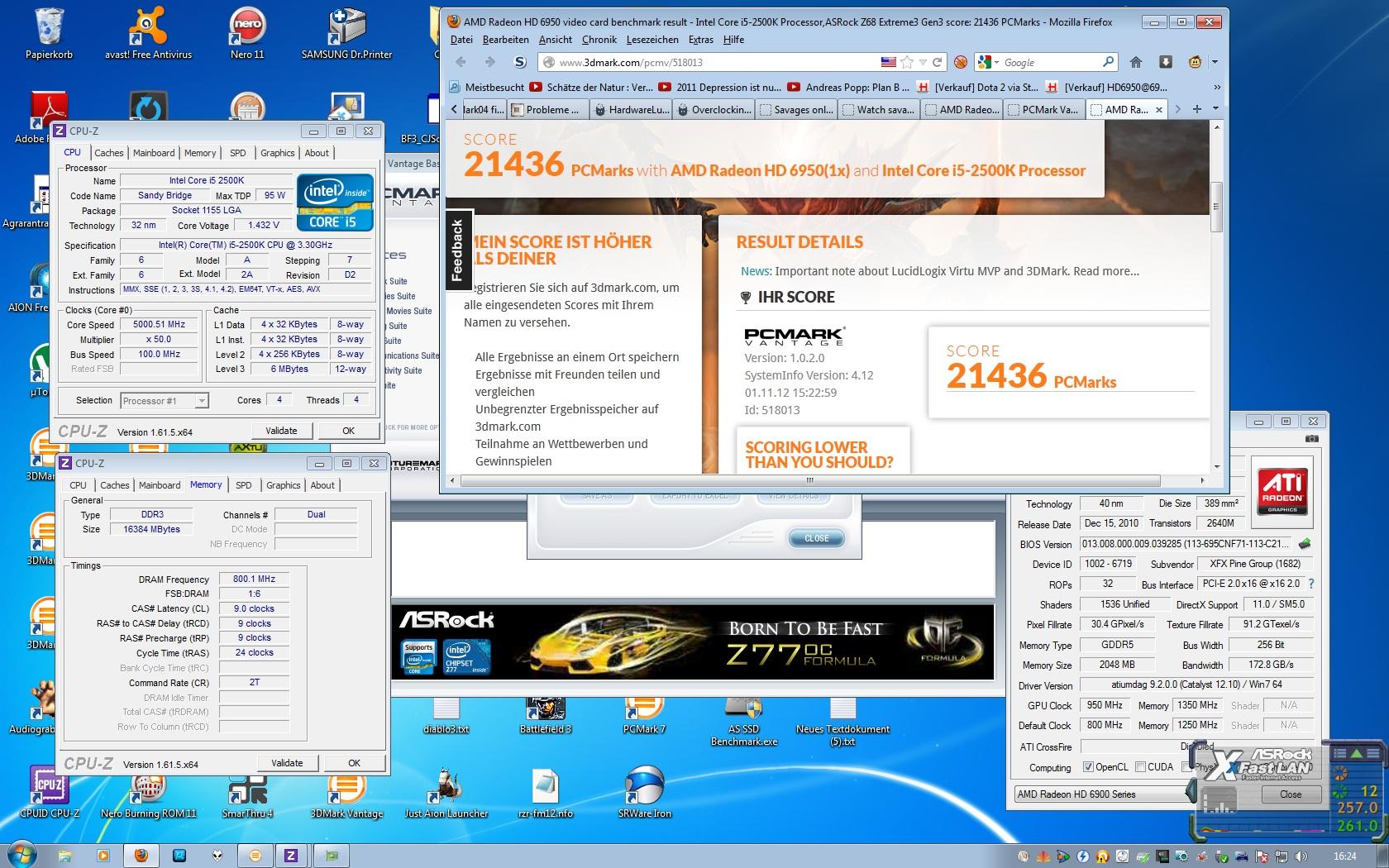Open the Firefox list all tabs dropdown
This screenshot has width=1389, height=868.
(x=1215, y=108)
